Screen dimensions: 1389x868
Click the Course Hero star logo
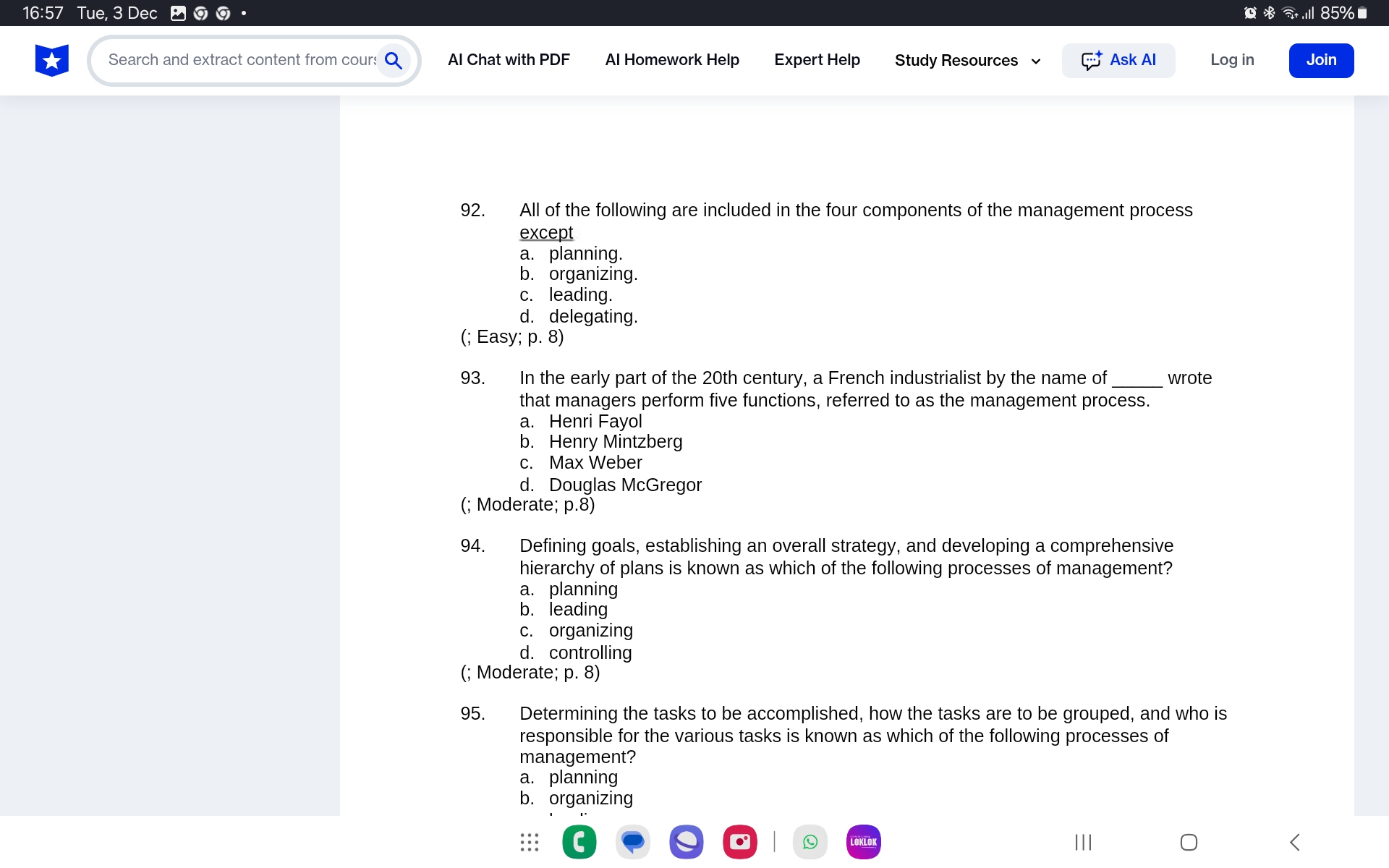point(51,60)
